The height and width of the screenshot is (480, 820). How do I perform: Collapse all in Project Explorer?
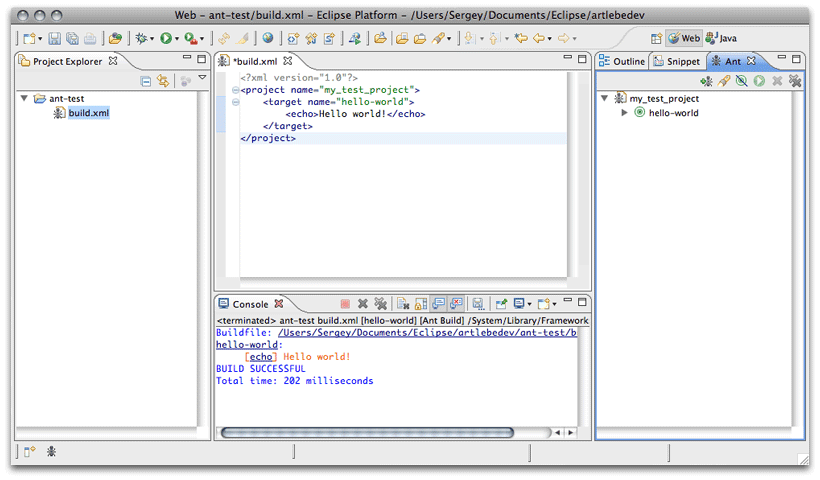click(x=146, y=81)
